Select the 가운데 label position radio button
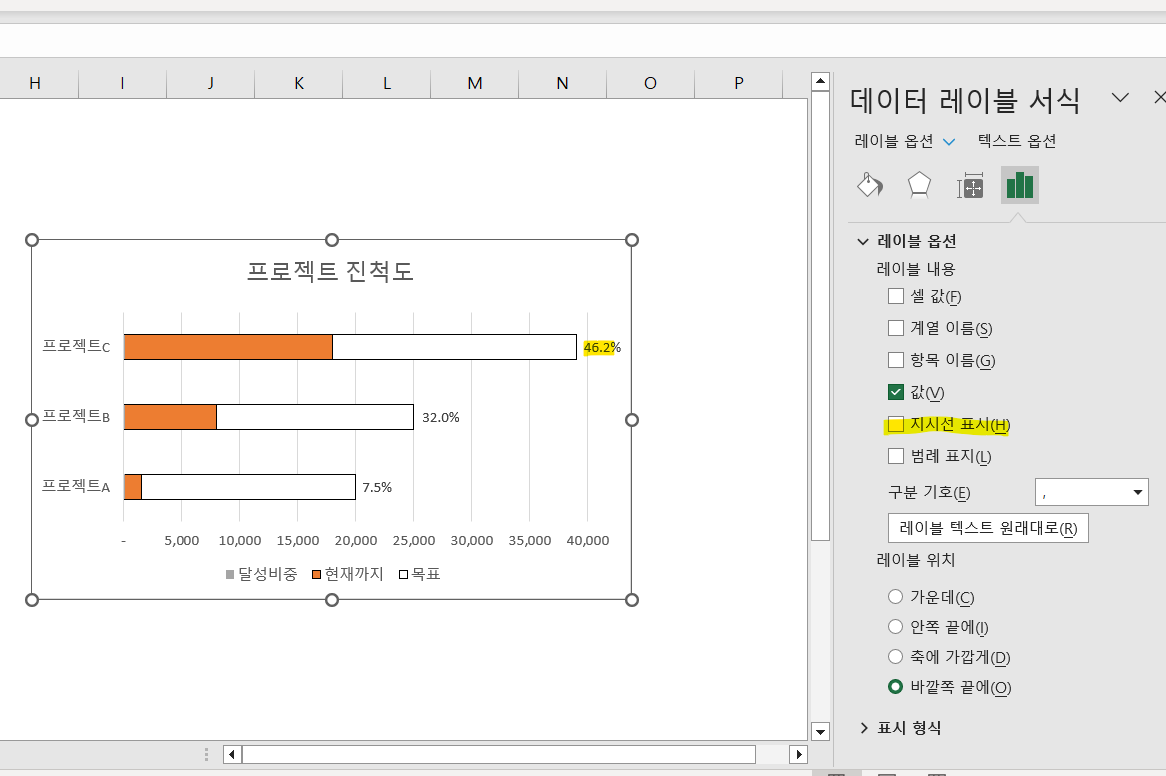The image size is (1166, 776). pyautogui.click(x=895, y=596)
